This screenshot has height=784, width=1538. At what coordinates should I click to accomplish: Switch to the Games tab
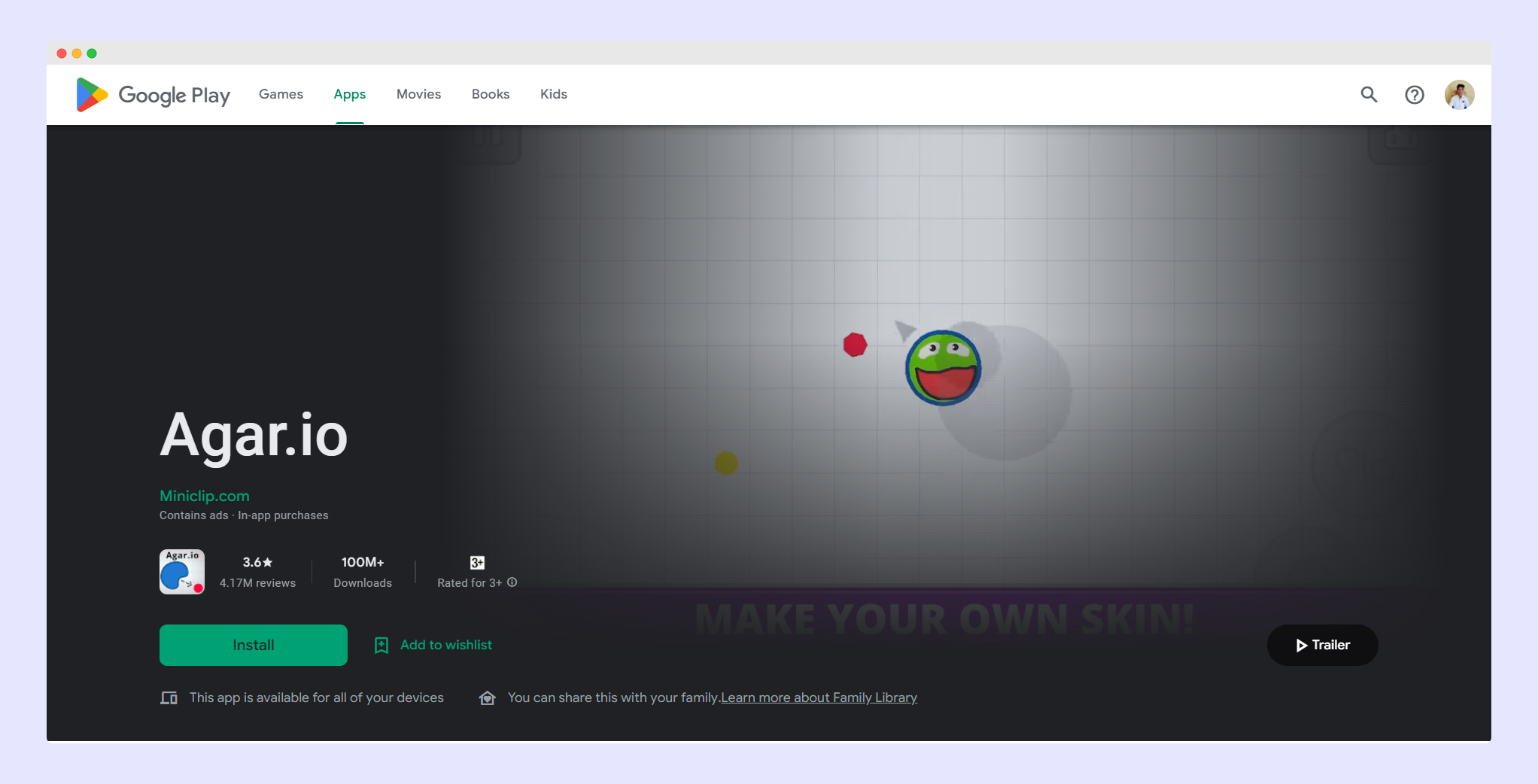click(x=280, y=94)
